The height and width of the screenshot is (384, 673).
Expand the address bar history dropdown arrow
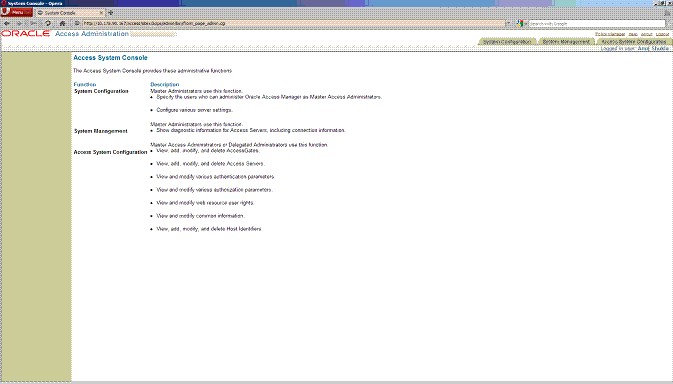pos(509,24)
